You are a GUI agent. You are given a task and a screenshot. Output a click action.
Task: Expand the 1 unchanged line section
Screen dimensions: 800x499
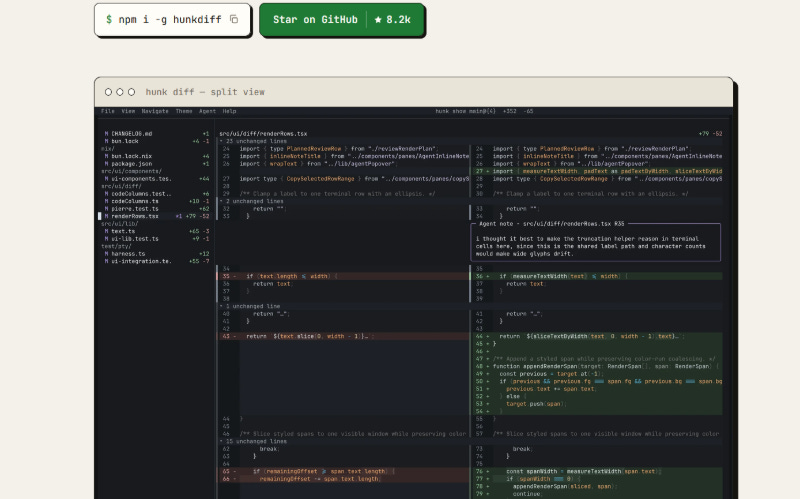point(251,307)
